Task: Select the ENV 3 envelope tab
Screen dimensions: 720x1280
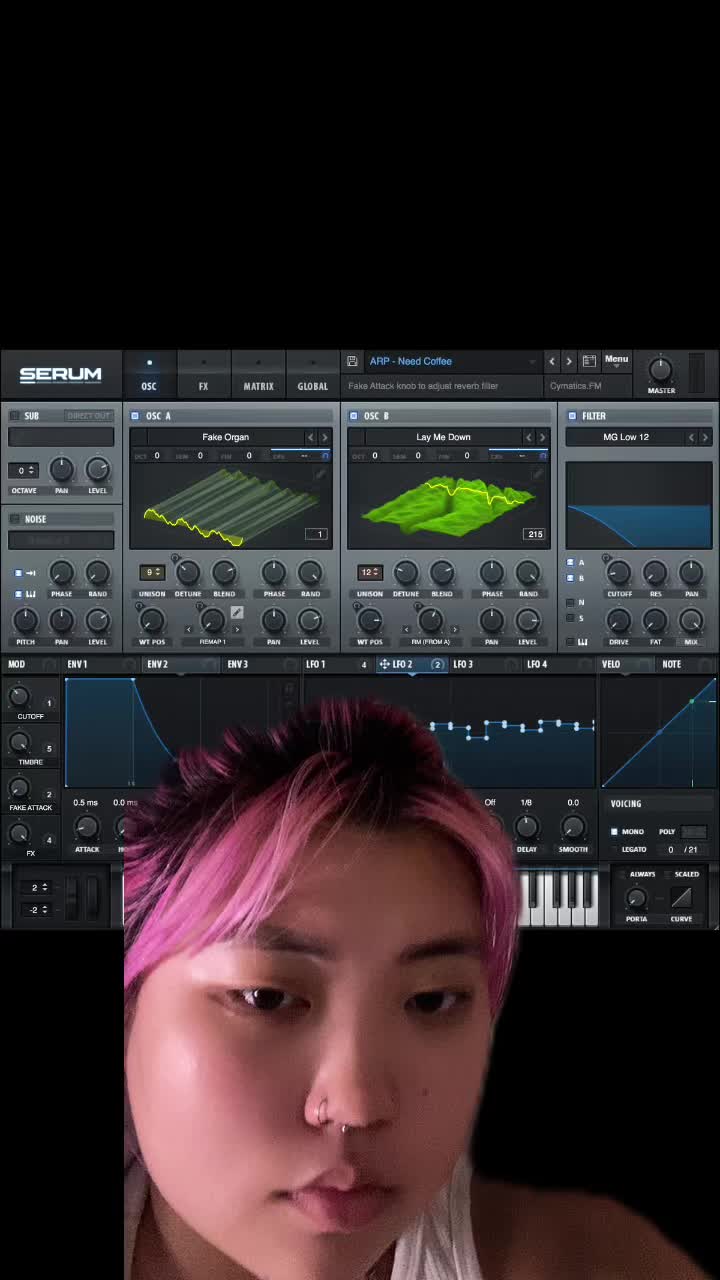Action: (237, 664)
